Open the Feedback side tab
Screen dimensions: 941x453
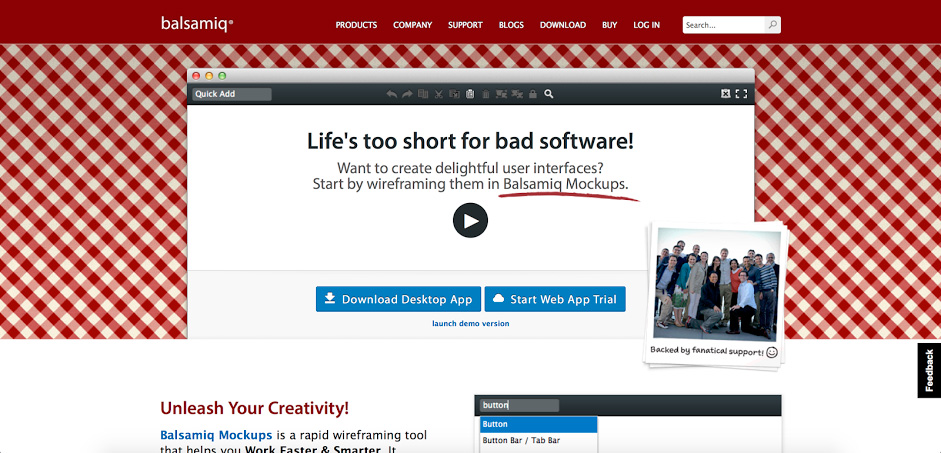click(929, 370)
